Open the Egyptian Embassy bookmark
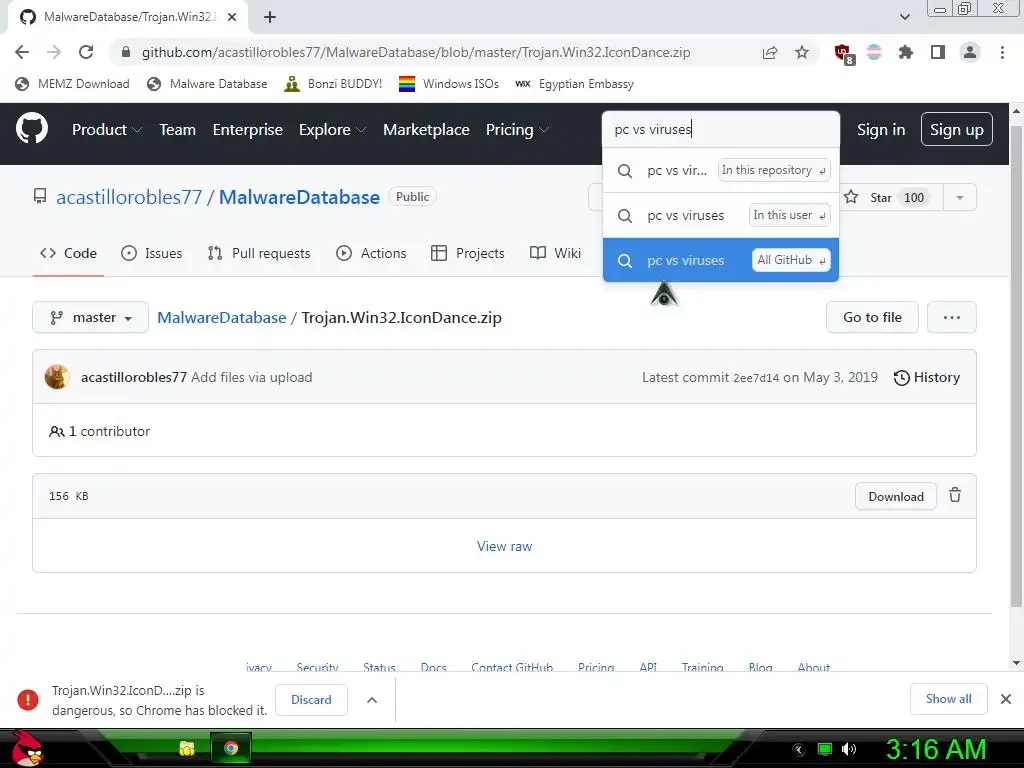Viewport: 1024px width, 768px height. (x=575, y=84)
